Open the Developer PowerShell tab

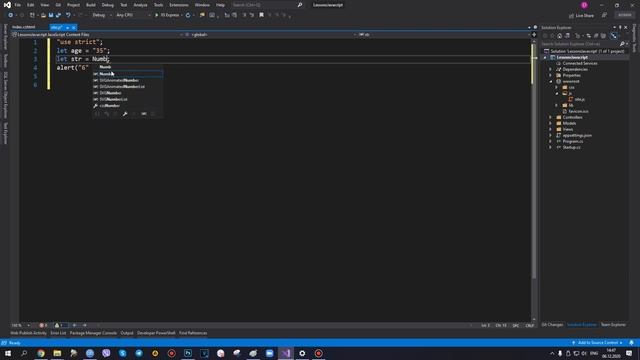pyautogui.click(x=156, y=333)
